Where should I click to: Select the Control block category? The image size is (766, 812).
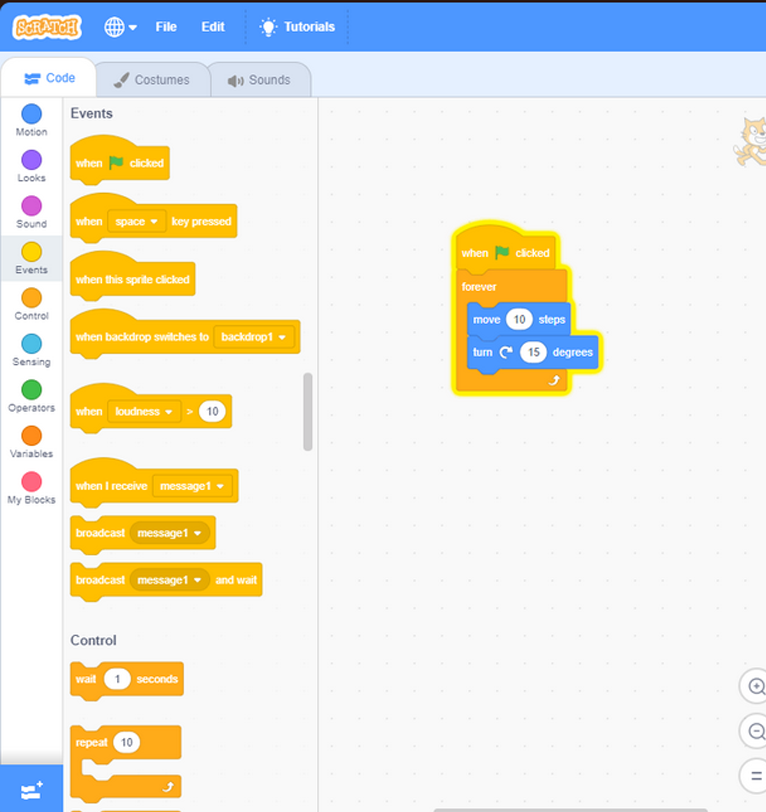[x=31, y=304]
